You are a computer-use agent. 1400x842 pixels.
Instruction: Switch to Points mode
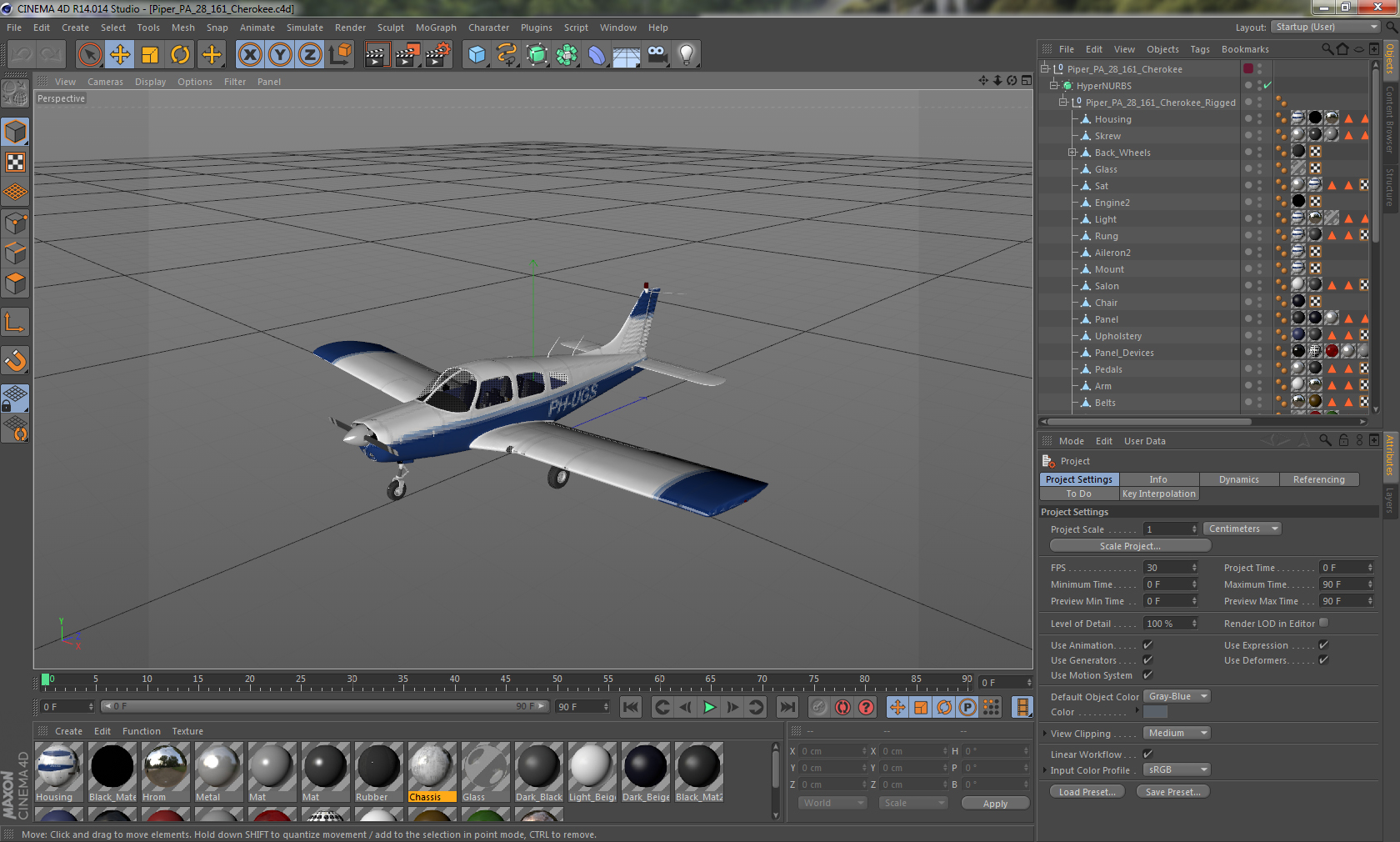click(15, 223)
